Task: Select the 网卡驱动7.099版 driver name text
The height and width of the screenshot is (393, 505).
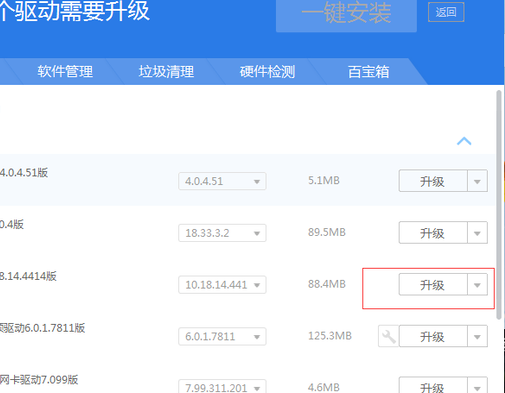Action: pyautogui.click(x=39, y=380)
